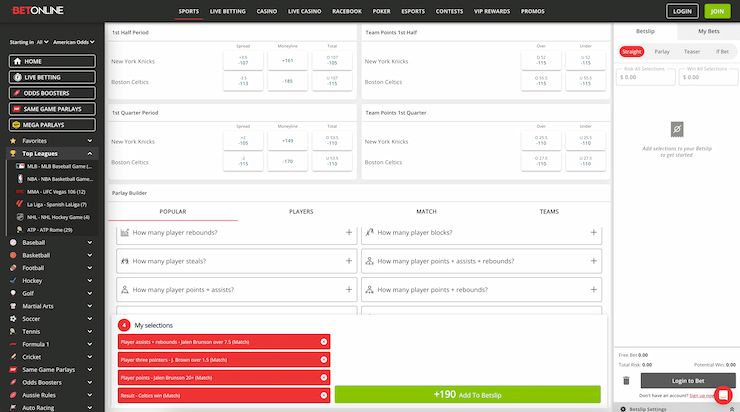
Task: Click the betslip trash icon
Action: (x=626, y=380)
